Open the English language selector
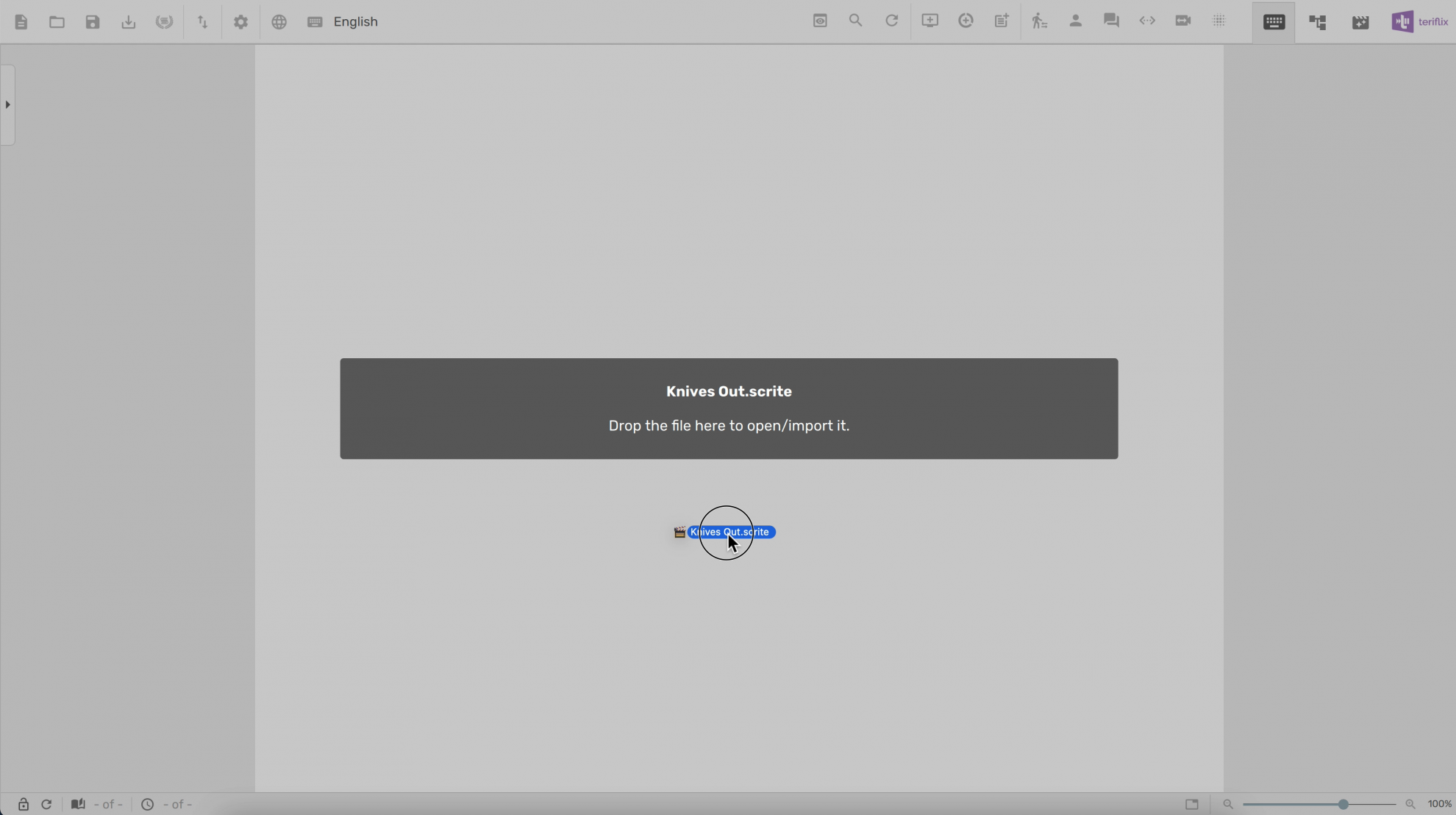 coord(356,22)
